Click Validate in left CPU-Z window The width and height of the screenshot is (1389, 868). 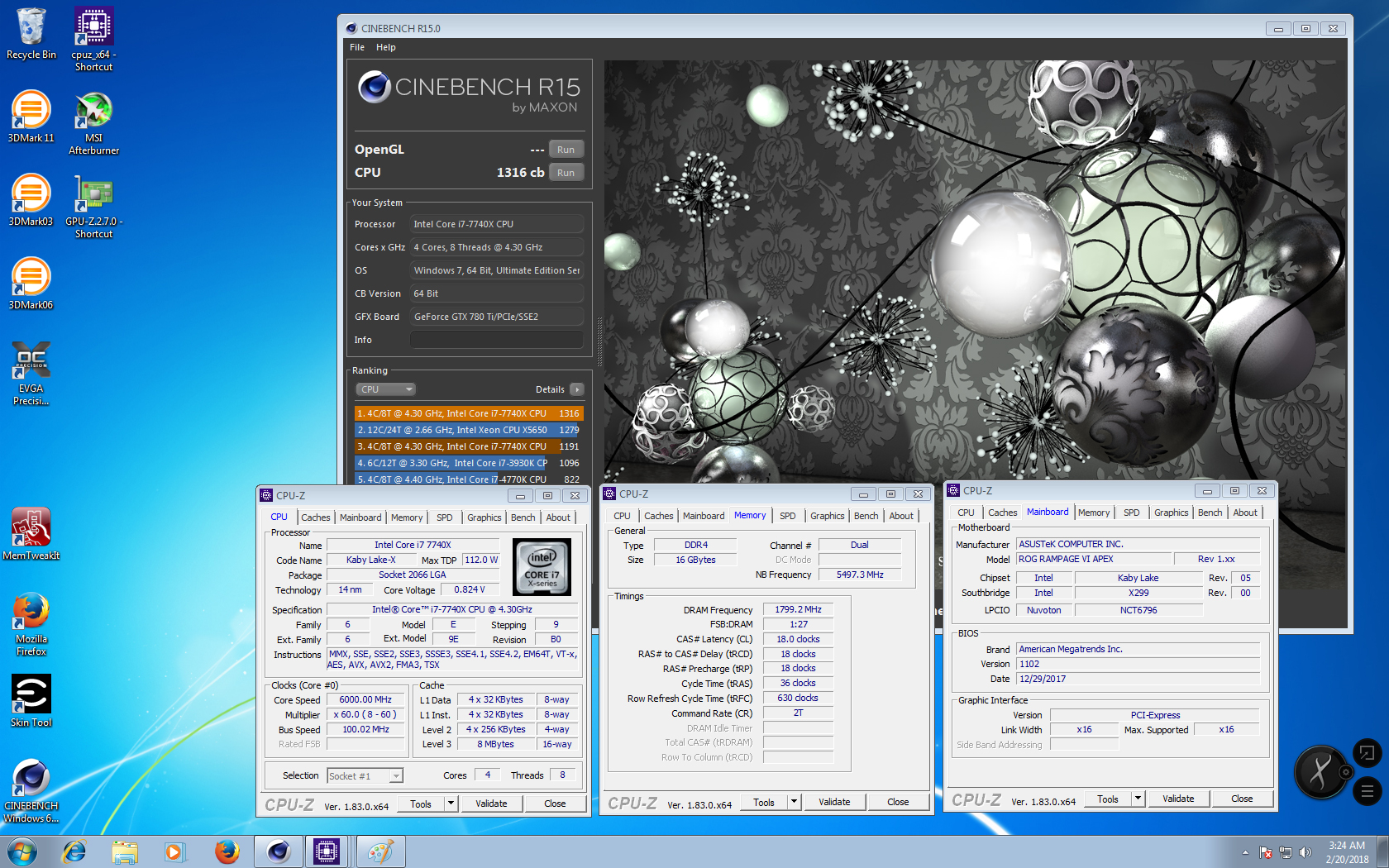coord(491,804)
